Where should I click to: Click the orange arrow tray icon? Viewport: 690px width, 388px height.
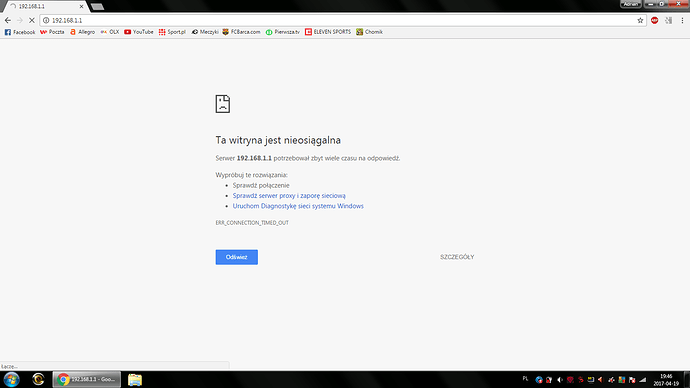pyautogui.click(x=601, y=380)
